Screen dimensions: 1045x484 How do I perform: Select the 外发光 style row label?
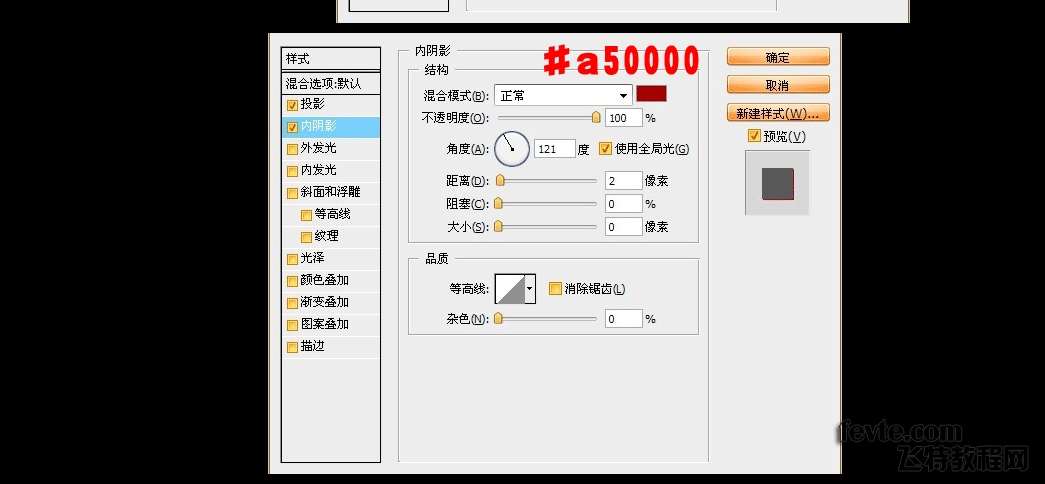tap(319, 149)
